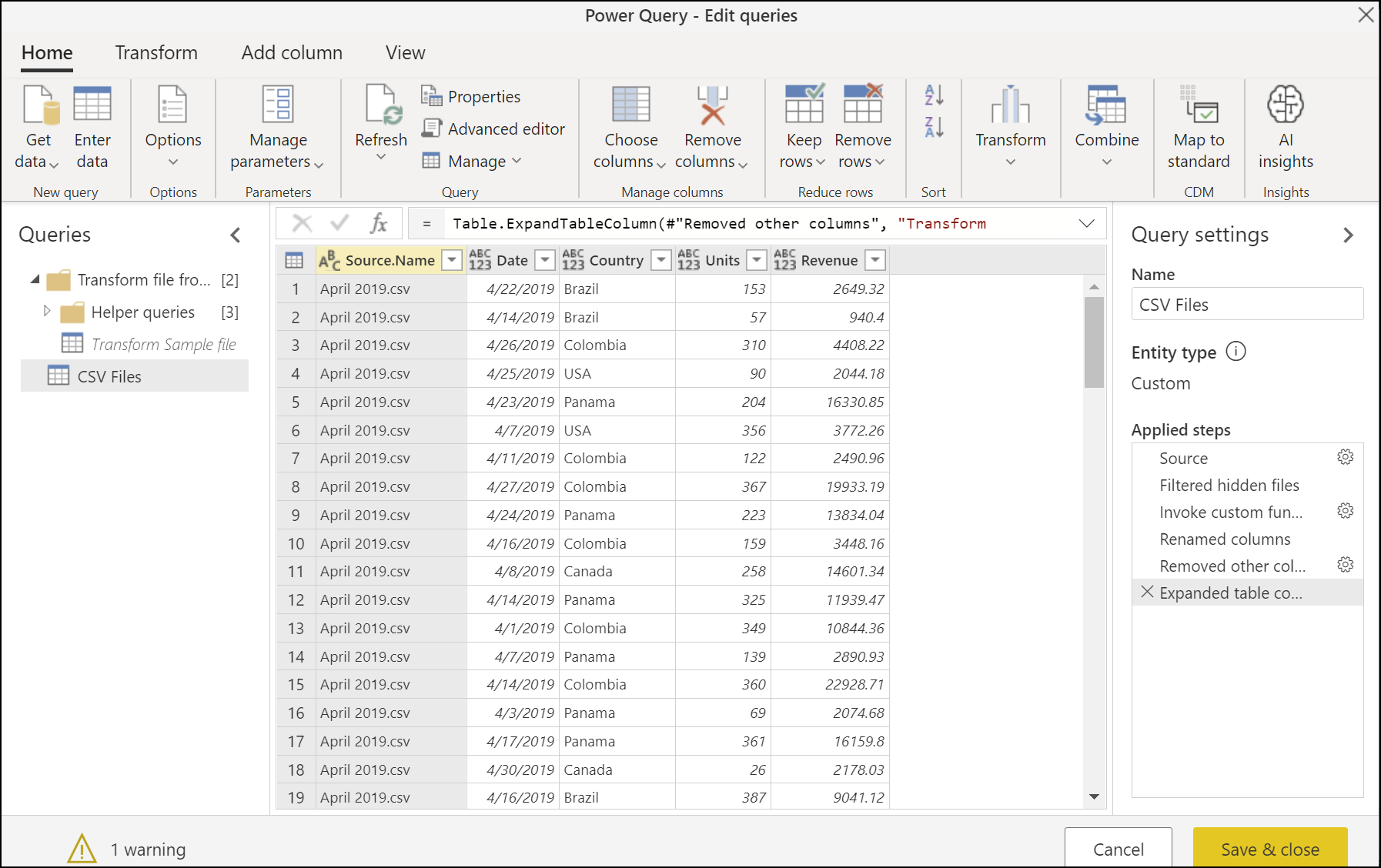
Task: Select the CSV Files query
Action: pos(135,376)
